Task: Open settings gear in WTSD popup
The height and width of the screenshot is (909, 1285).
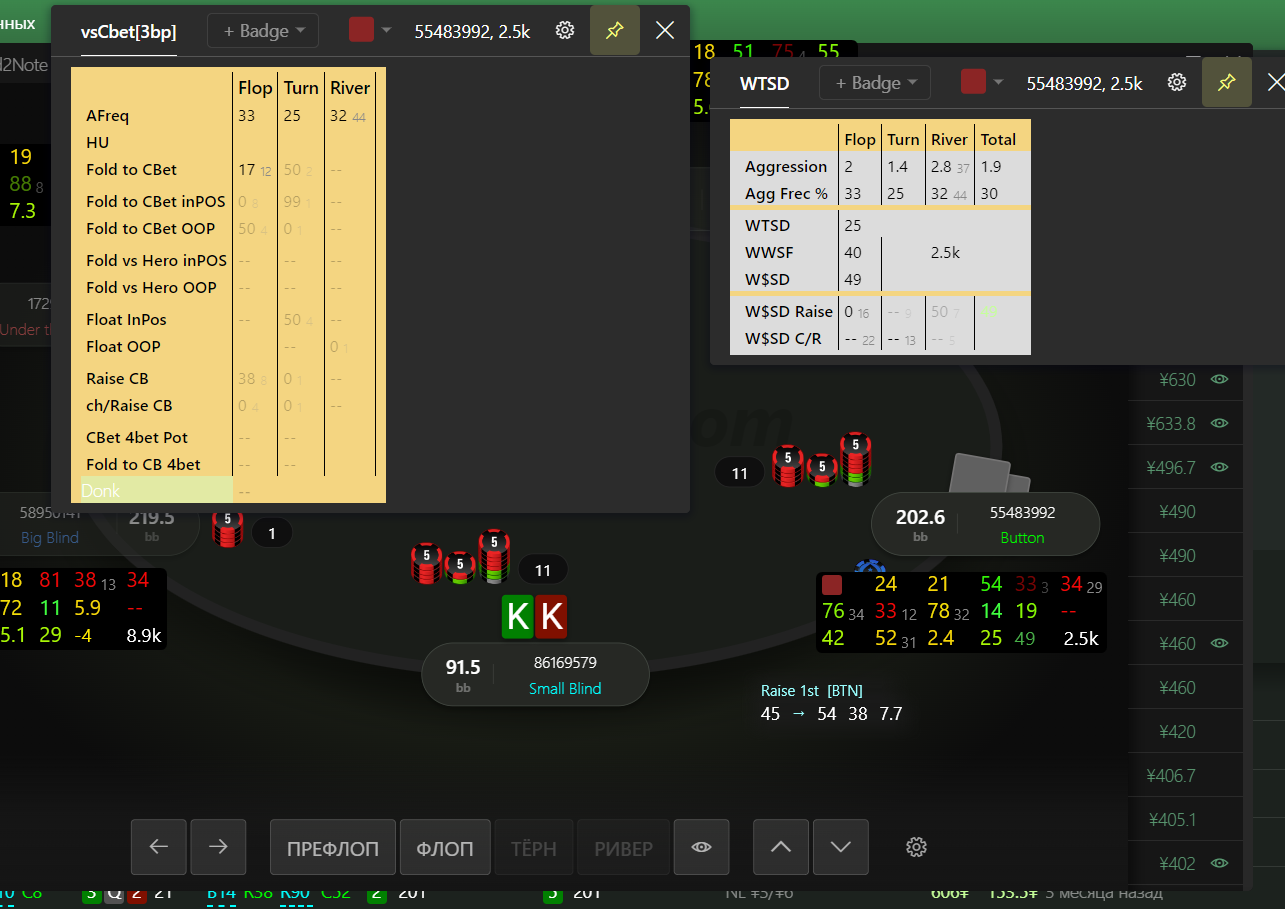Action: pyautogui.click(x=1177, y=83)
